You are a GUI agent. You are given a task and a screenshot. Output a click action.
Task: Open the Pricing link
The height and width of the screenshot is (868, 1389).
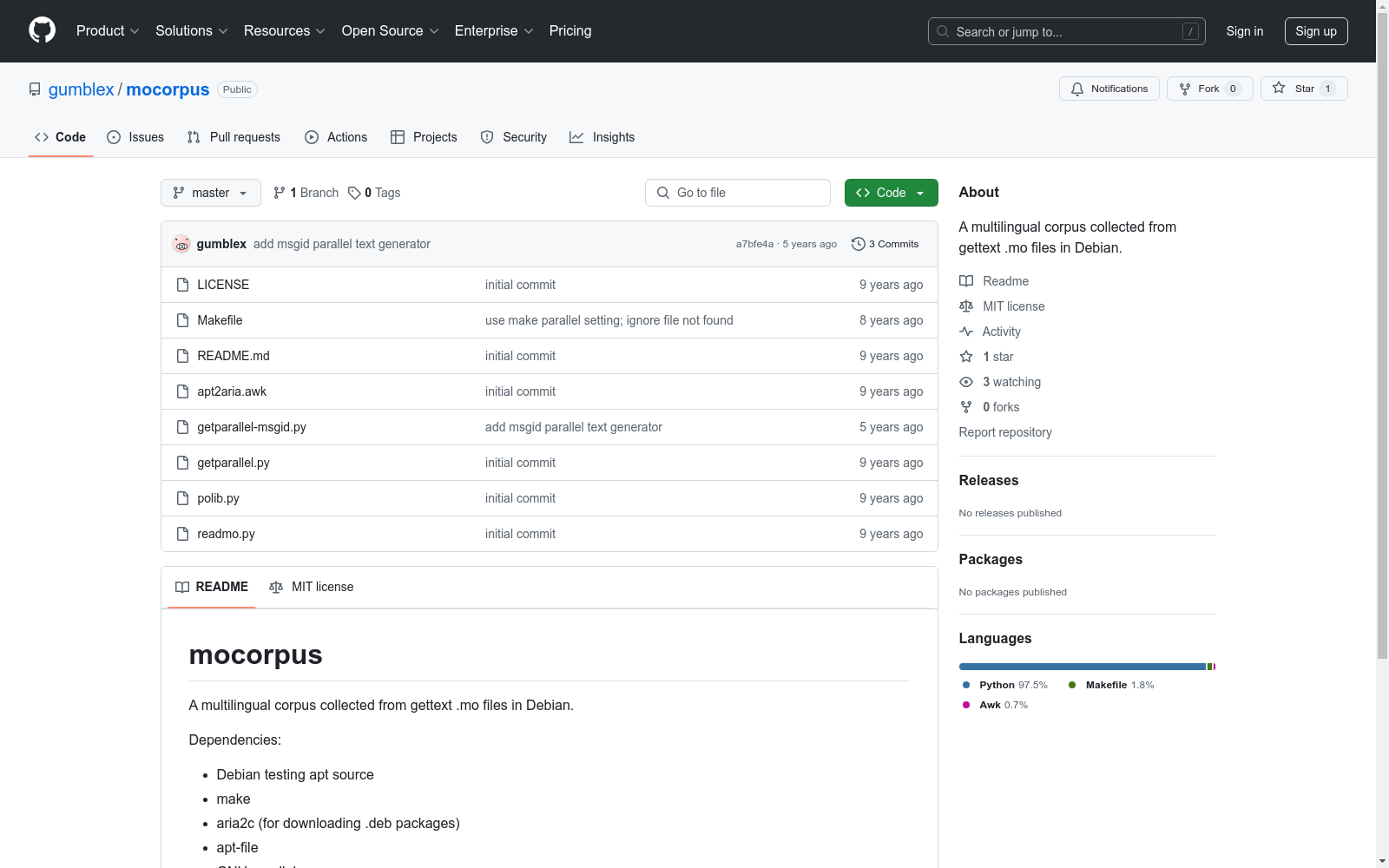[x=570, y=30]
